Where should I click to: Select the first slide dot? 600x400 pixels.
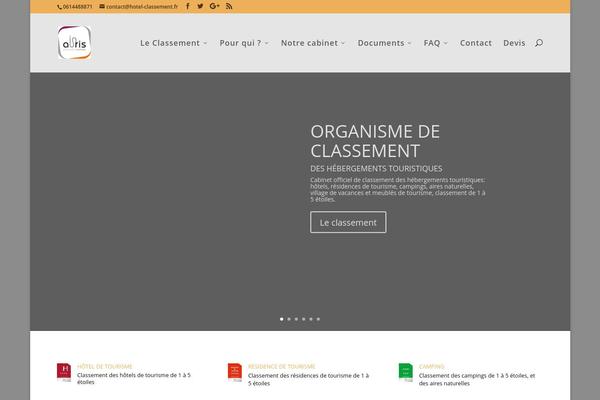tap(282, 319)
